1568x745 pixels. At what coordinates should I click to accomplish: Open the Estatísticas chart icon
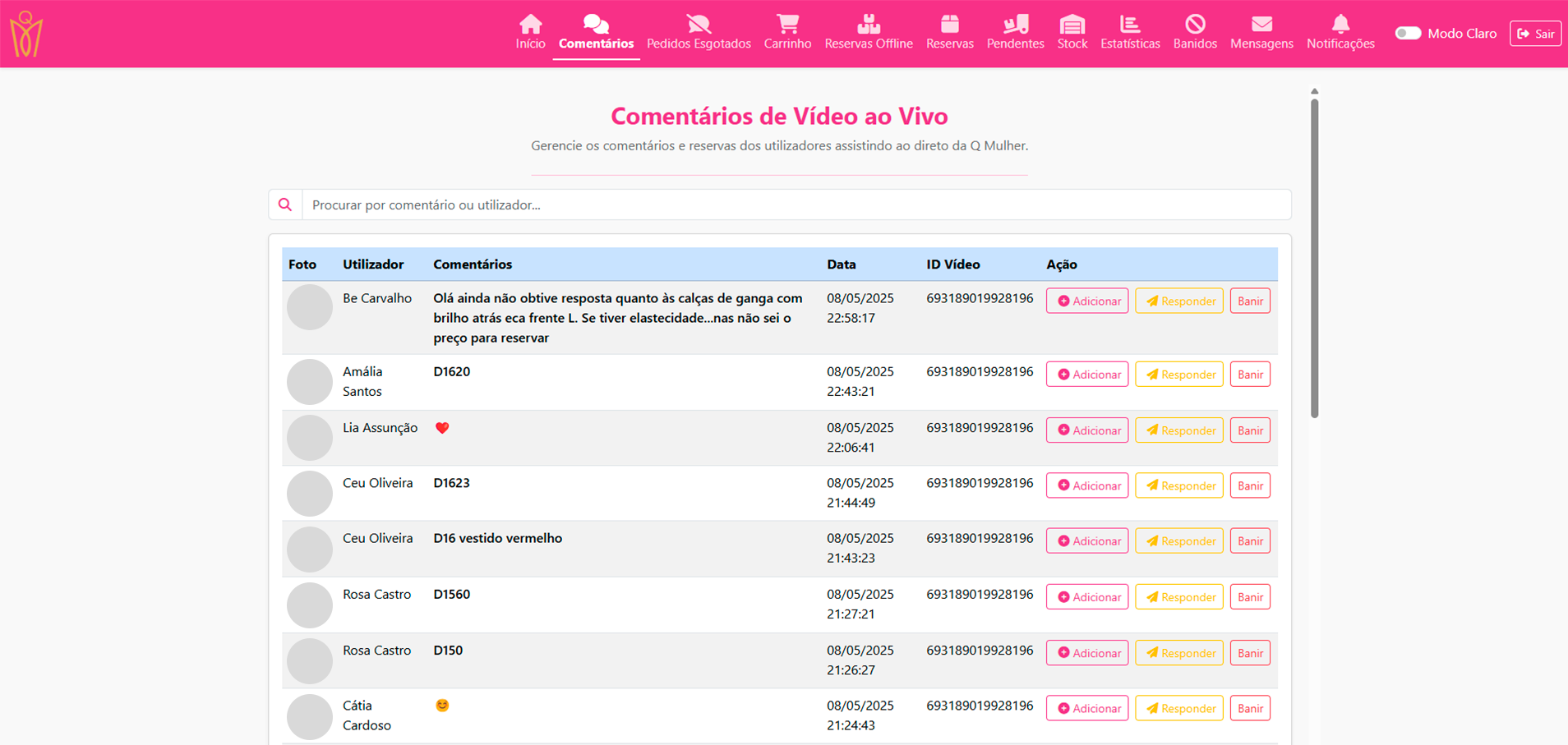pos(1129,24)
